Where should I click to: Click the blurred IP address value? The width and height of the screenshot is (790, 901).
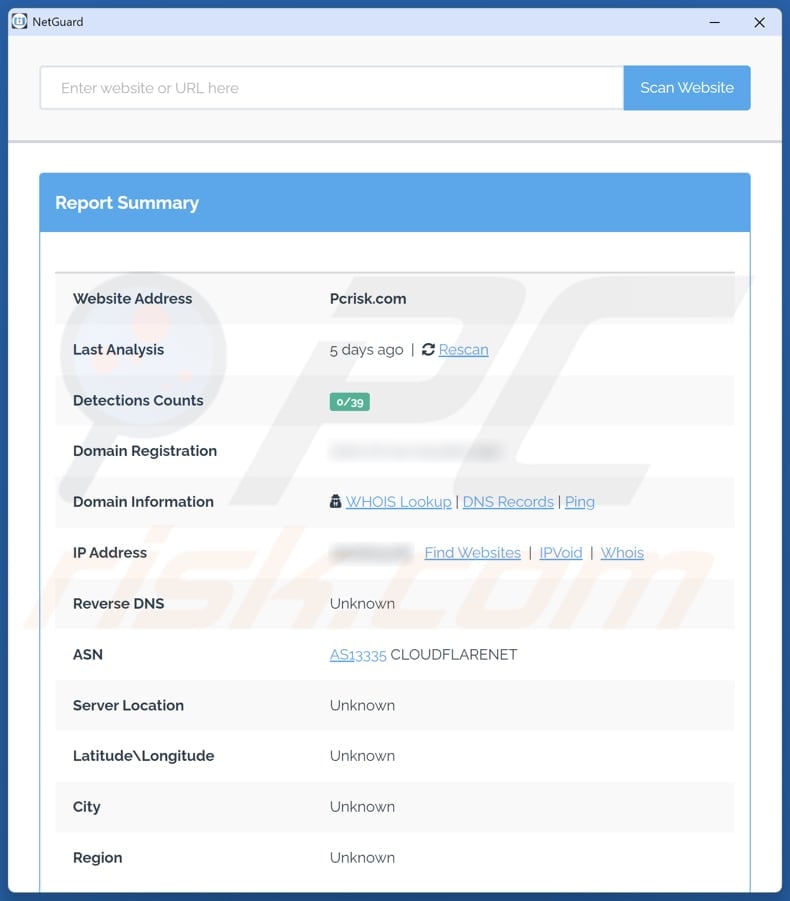point(370,553)
